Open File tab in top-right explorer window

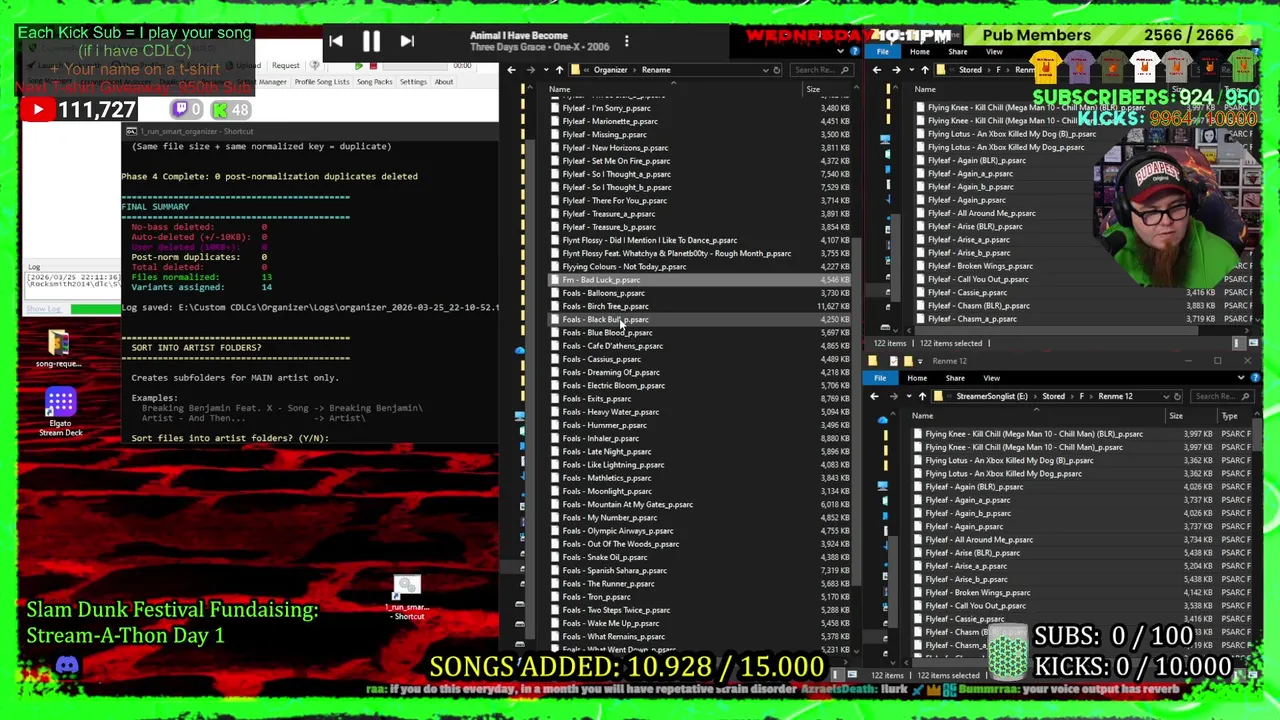pos(883,52)
